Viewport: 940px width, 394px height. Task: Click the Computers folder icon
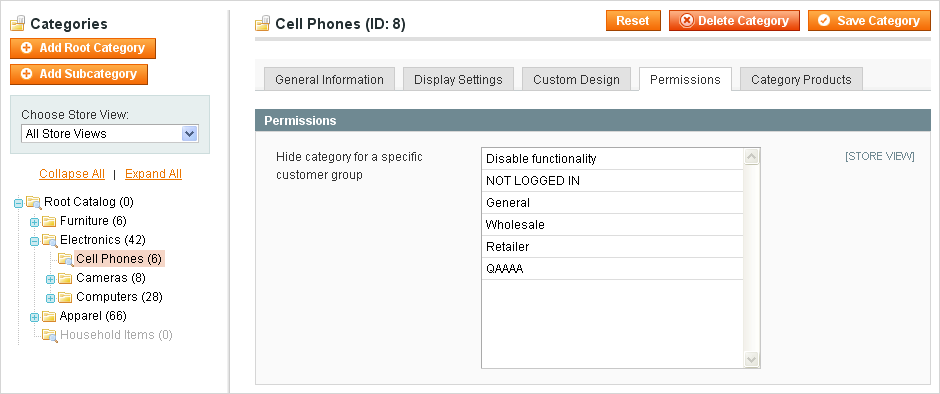coord(65,297)
